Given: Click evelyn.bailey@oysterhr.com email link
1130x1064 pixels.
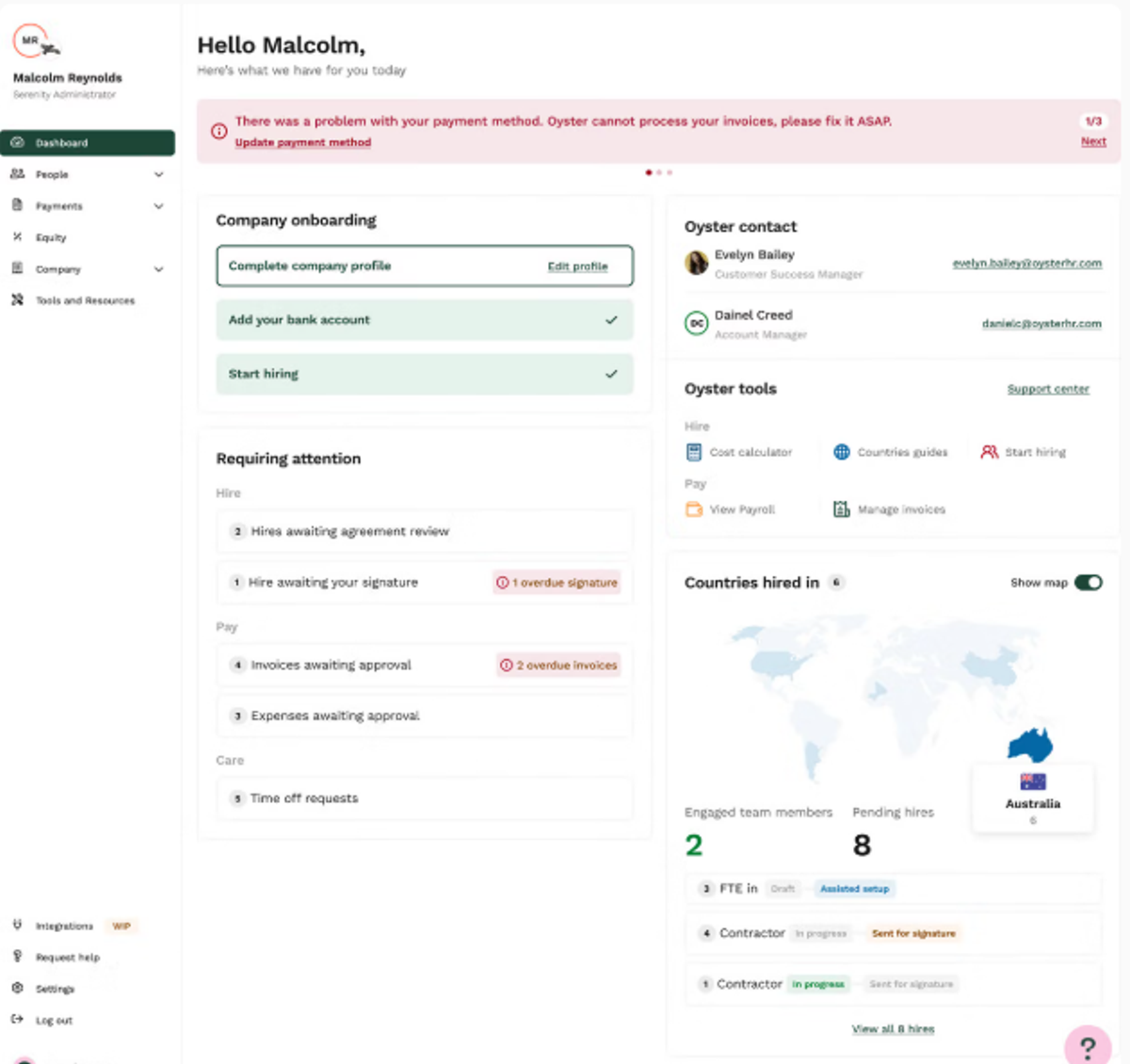Looking at the screenshot, I should [x=1026, y=263].
